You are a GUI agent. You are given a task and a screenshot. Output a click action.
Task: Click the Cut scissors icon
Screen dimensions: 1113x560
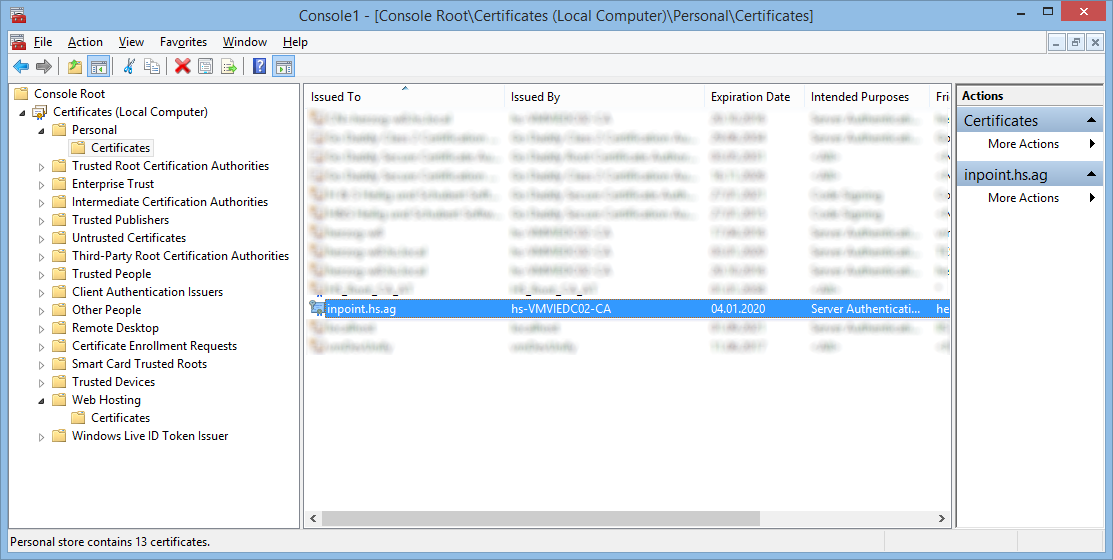tap(129, 67)
